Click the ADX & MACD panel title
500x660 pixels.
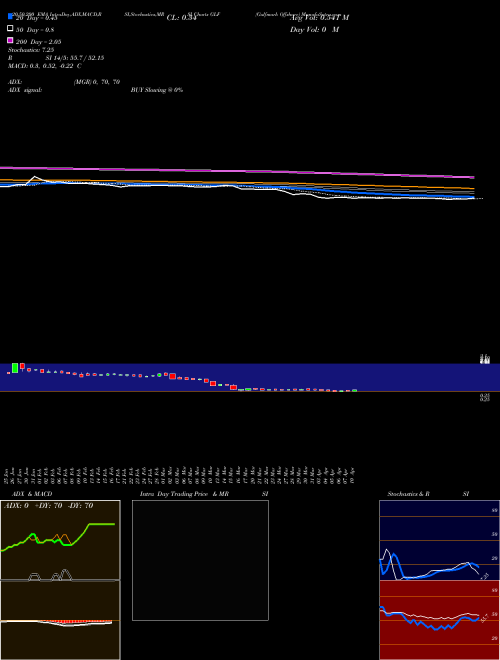click(x=32, y=494)
